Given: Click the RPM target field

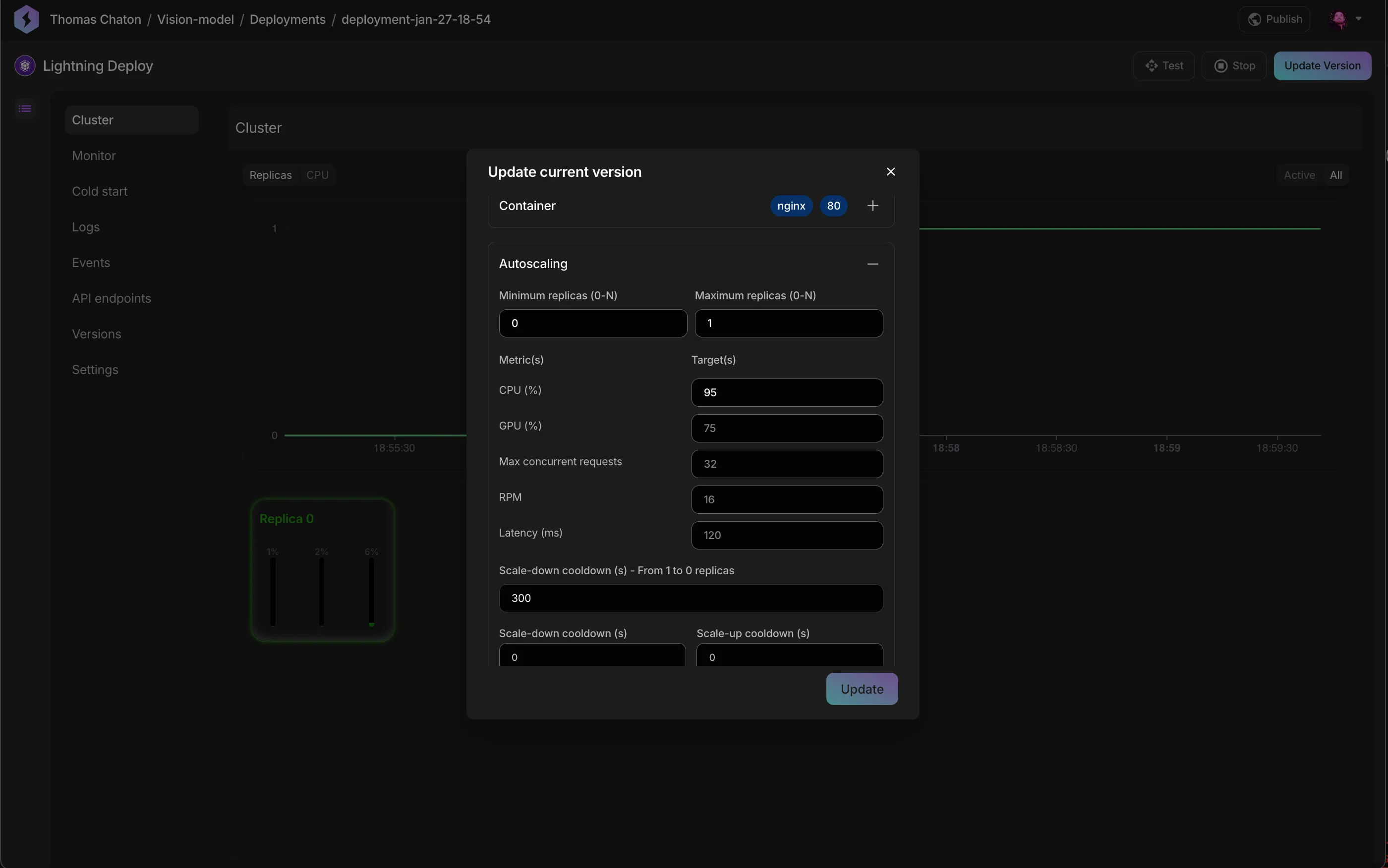Looking at the screenshot, I should 787,499.
